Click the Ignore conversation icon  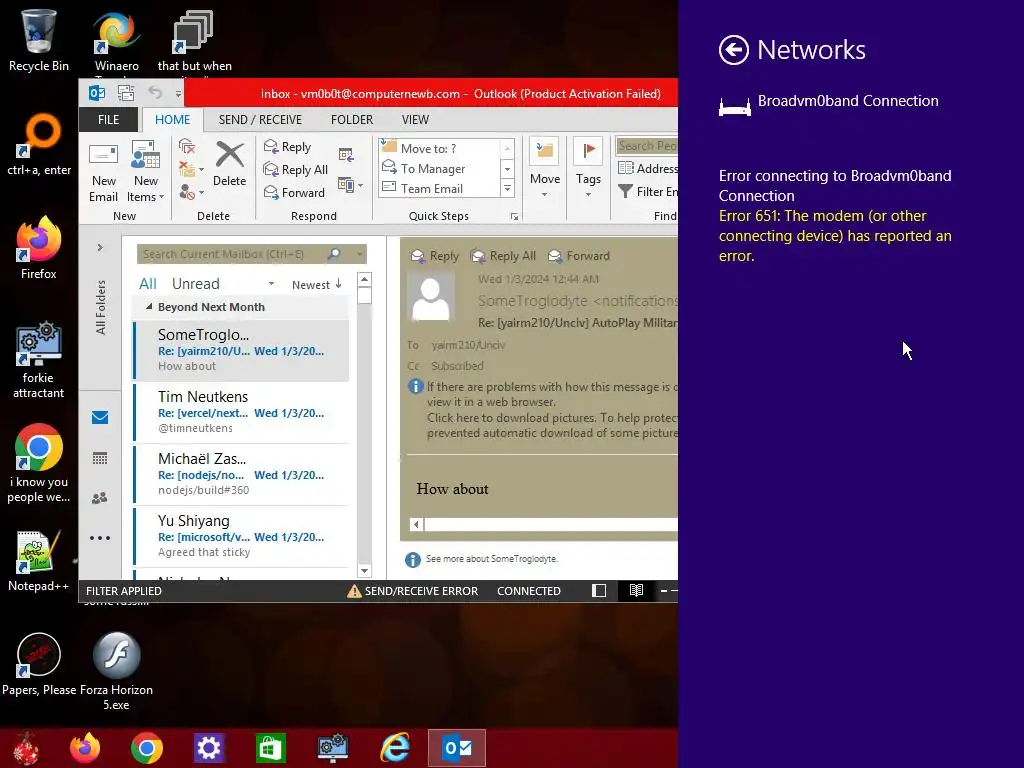pos(187,147)
